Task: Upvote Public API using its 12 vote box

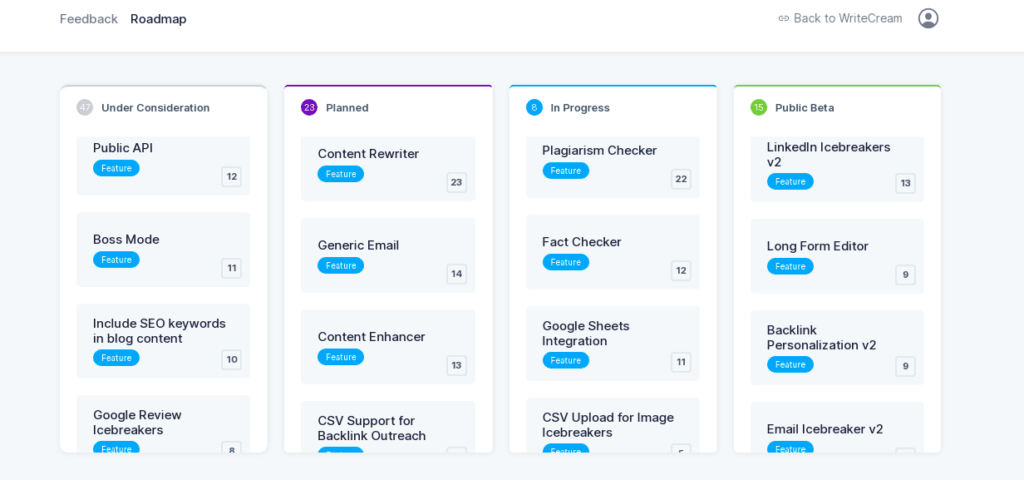Action: click(x=232, y=176)
